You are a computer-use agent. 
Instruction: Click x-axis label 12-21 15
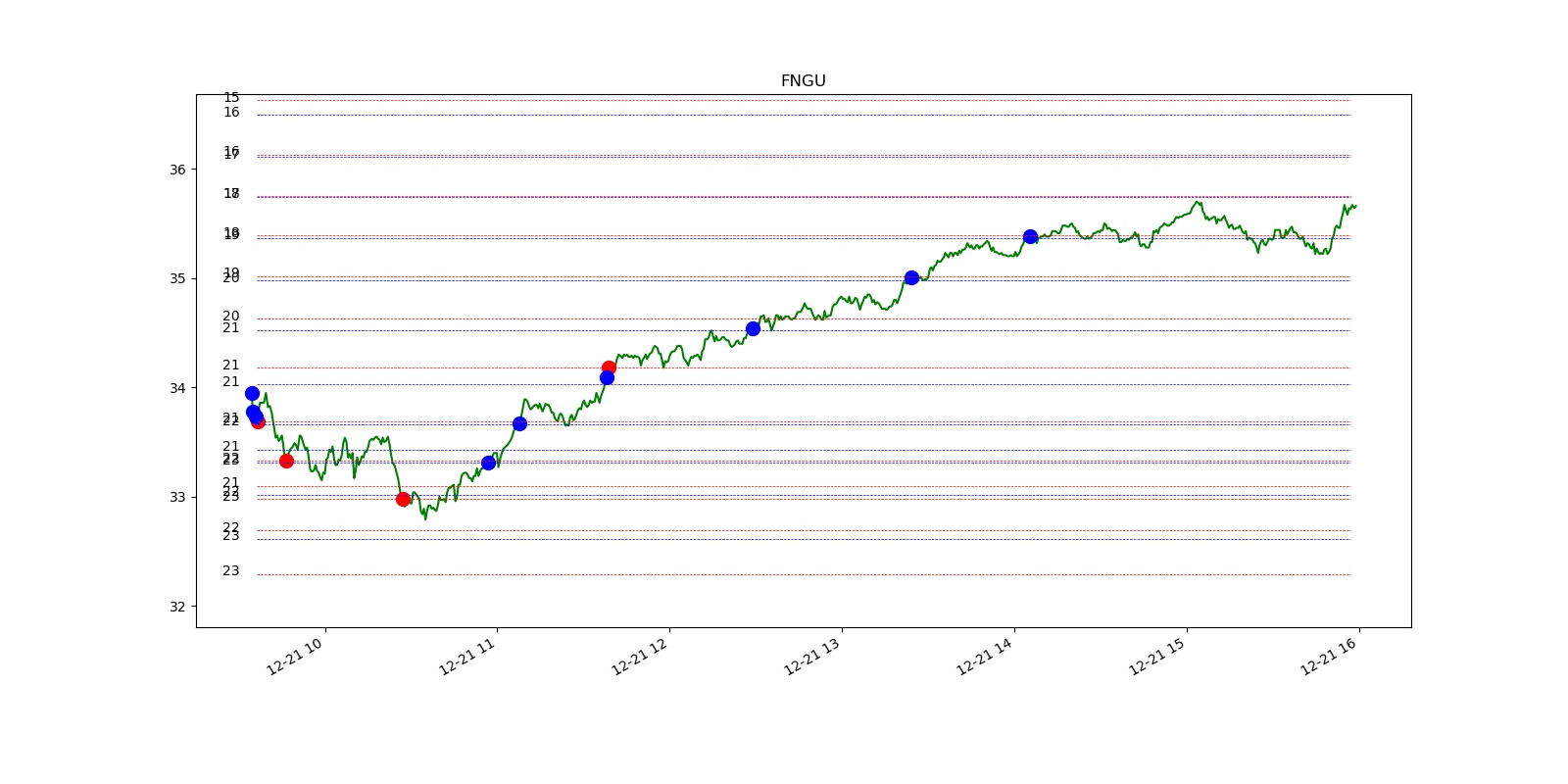[1157, 657]
